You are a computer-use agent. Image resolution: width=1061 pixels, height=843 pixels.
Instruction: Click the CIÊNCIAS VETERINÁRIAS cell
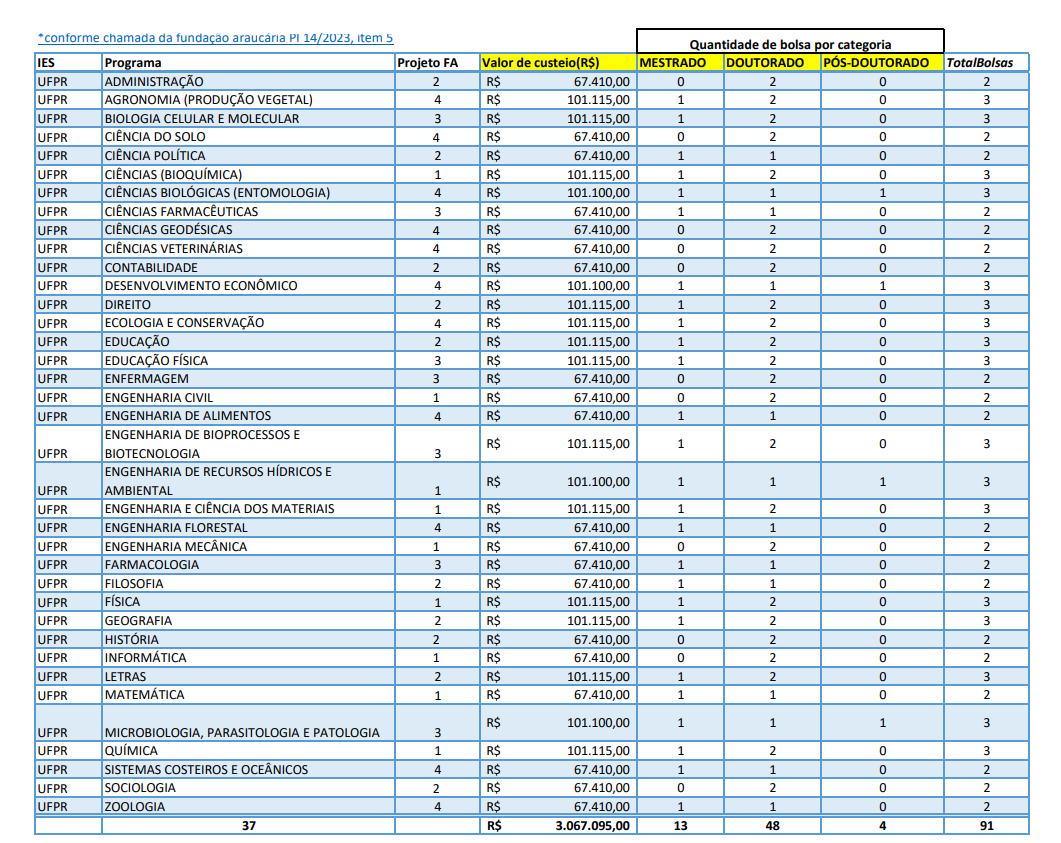(248, 248)
